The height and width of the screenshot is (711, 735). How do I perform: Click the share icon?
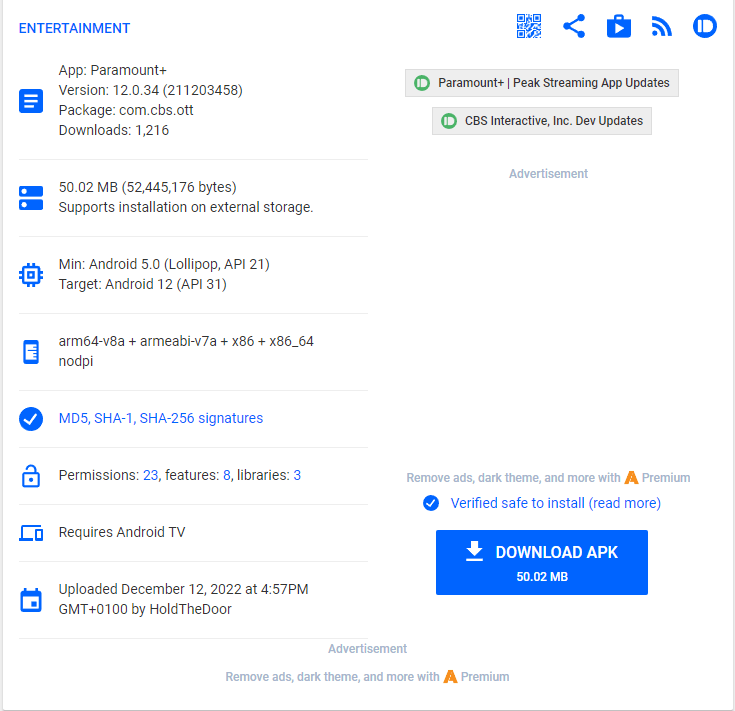(x=574, y=27)
